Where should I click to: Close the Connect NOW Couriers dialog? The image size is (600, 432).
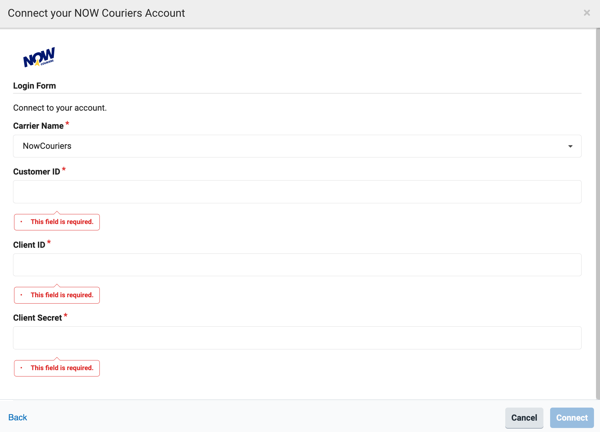[x=587, y=13]
